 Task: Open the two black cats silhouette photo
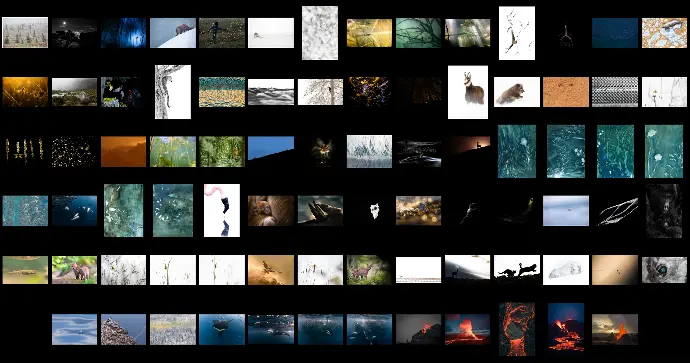pyautogui.click(x=517, y=270)
